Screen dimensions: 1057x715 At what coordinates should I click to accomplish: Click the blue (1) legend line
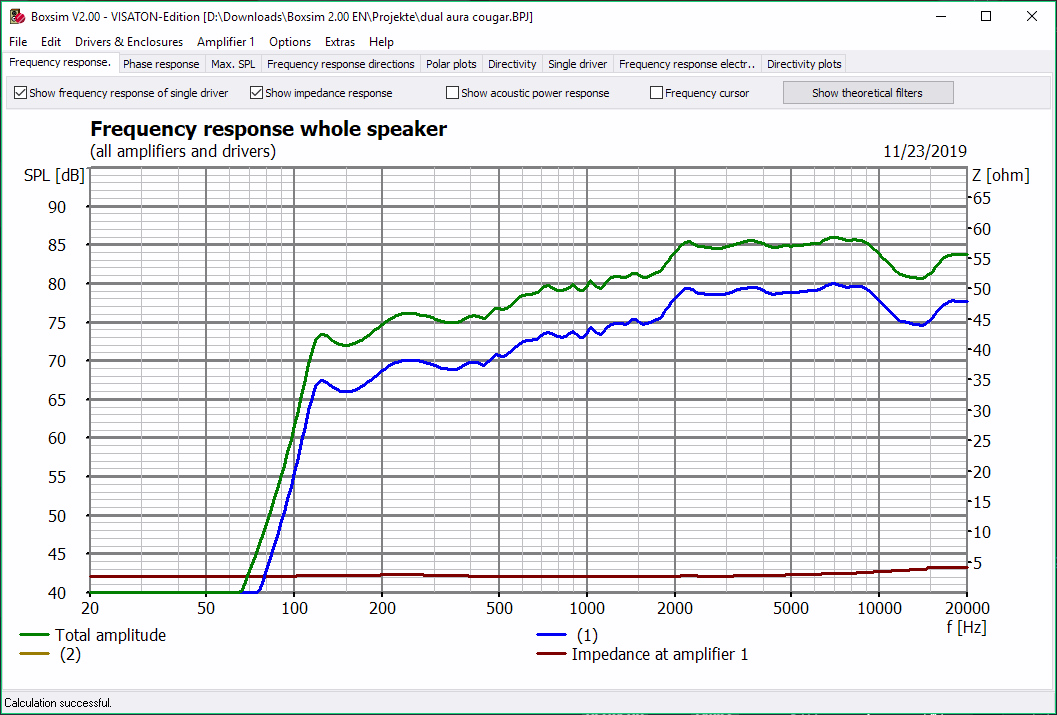[551, 635]
